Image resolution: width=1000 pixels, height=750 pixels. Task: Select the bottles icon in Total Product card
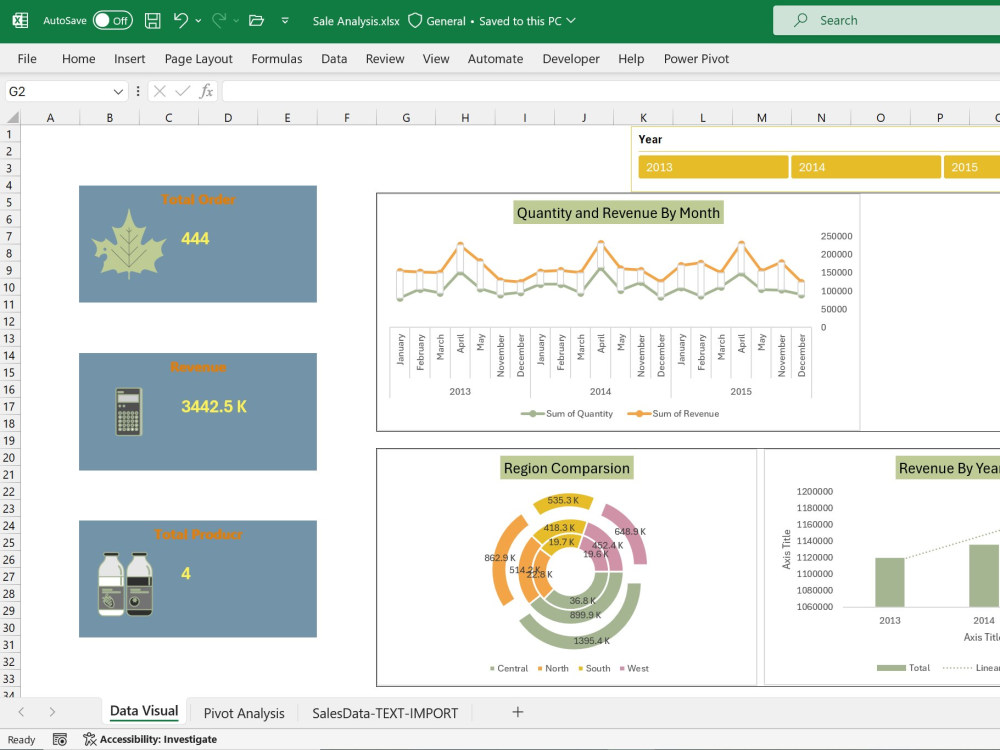[x=125, y=584]
